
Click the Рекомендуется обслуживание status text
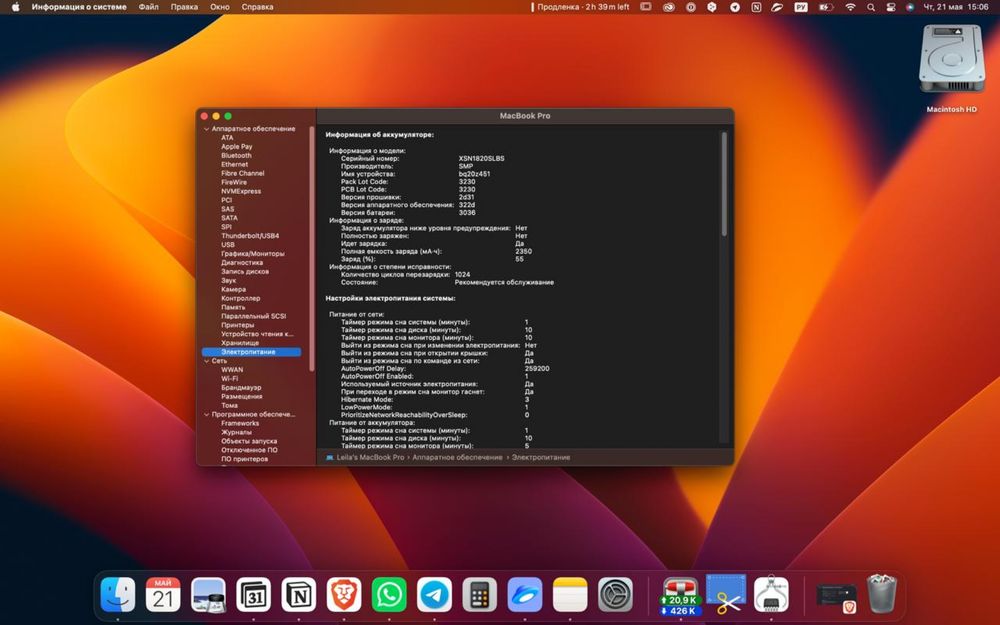point(504,282)
